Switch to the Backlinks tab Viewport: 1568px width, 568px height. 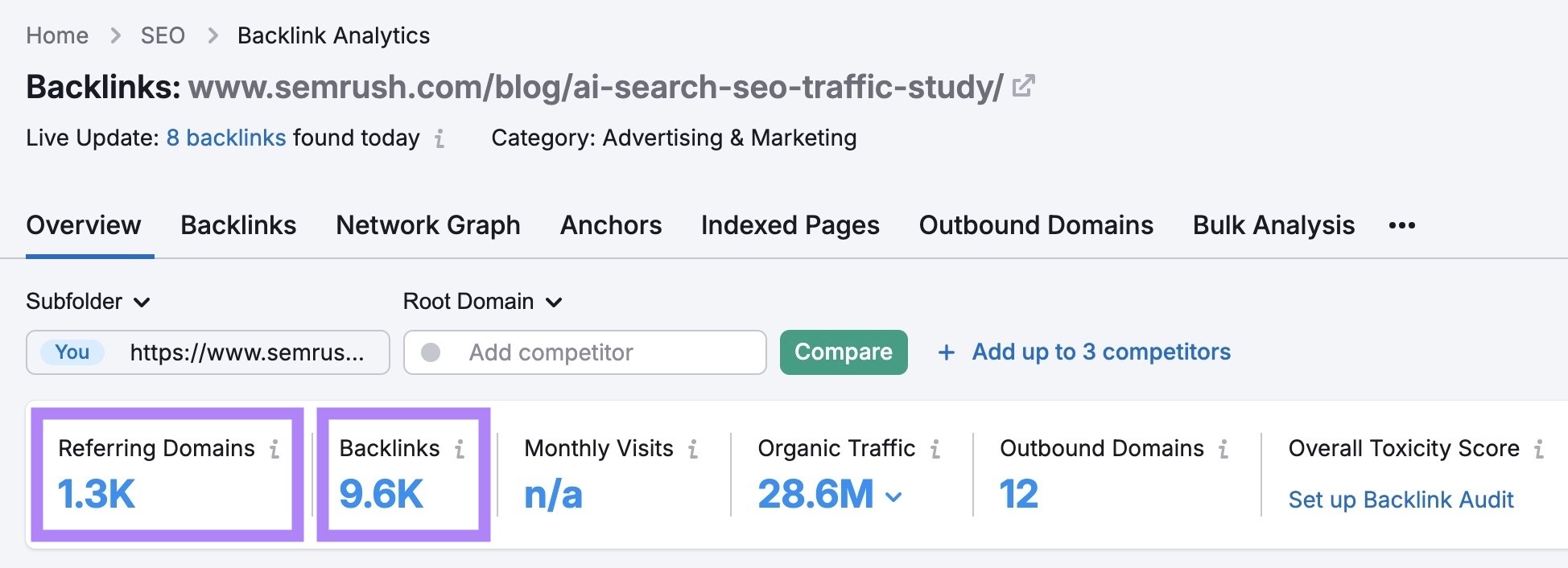238,225
